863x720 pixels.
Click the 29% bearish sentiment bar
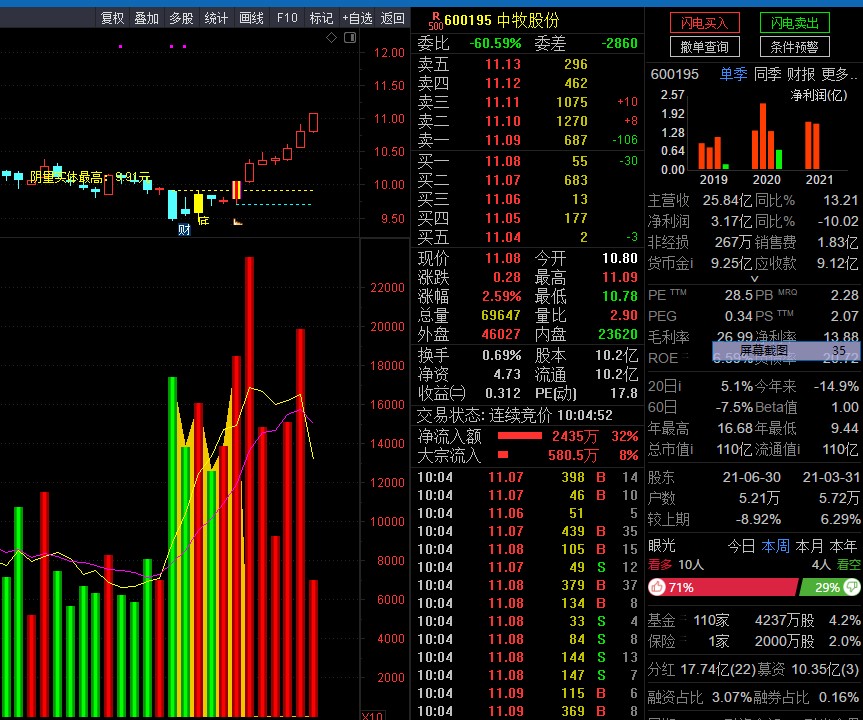829,587
